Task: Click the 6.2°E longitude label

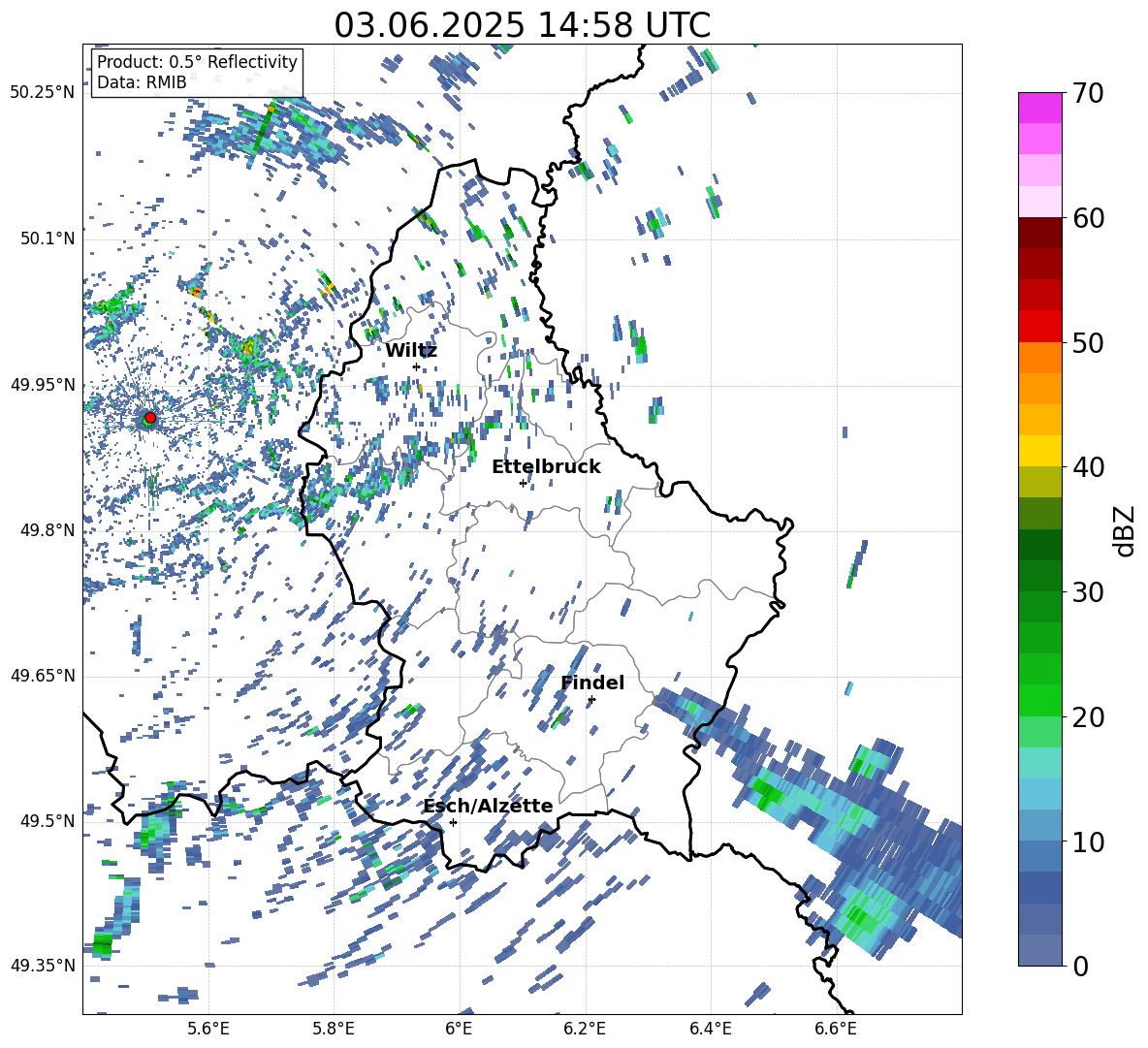Action: pyautogui.click(x=585, y=1029)
